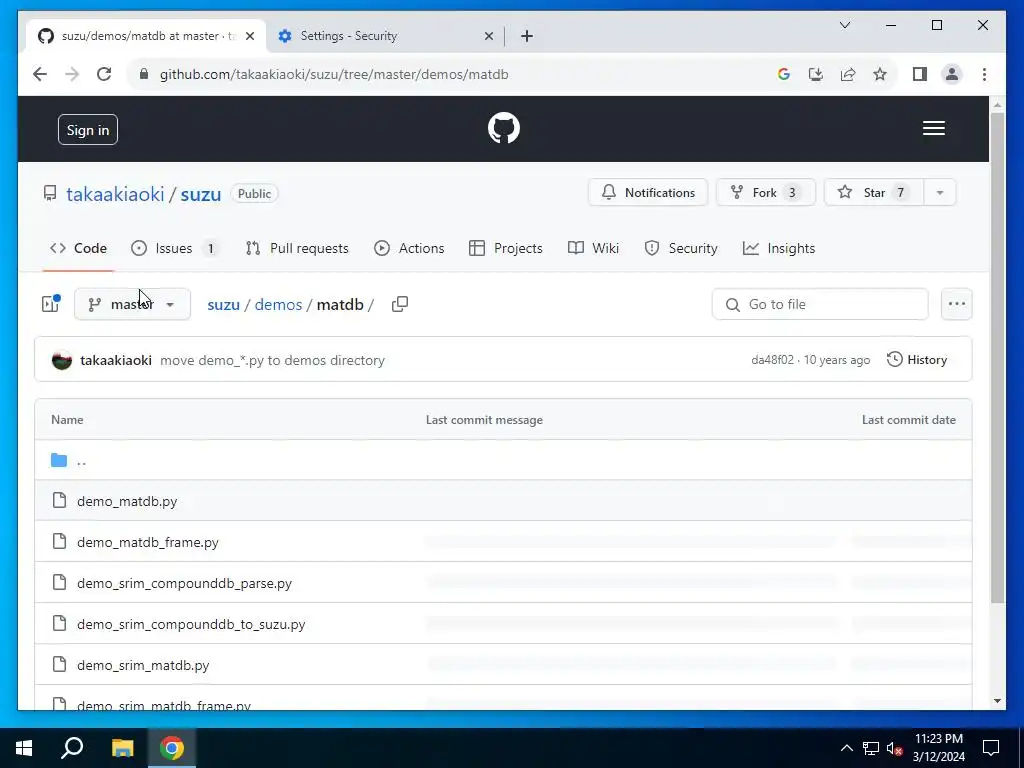Click the GitHub Octocat logo in header
The image size is (1024, 768).
pos(504,128)
